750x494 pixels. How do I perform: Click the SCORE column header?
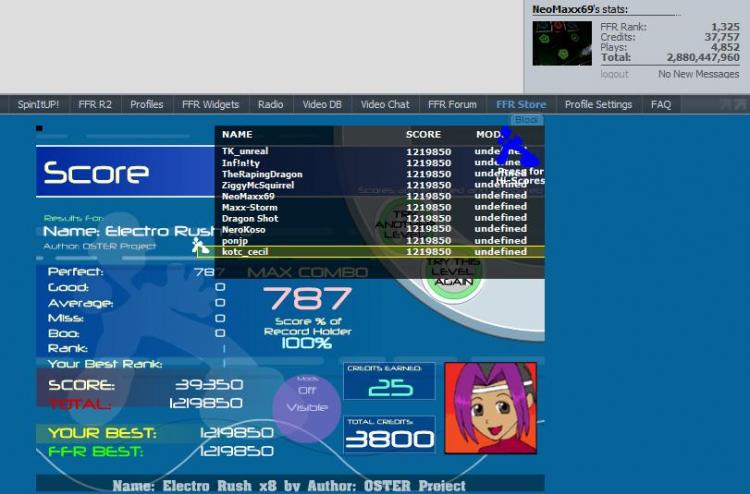point(423,134)
